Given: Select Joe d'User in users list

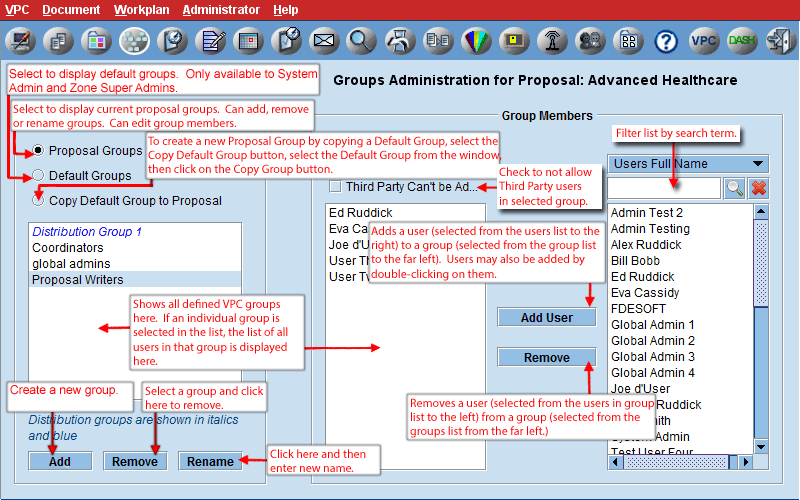Looking at the screenshot, I should click(681, 388).
